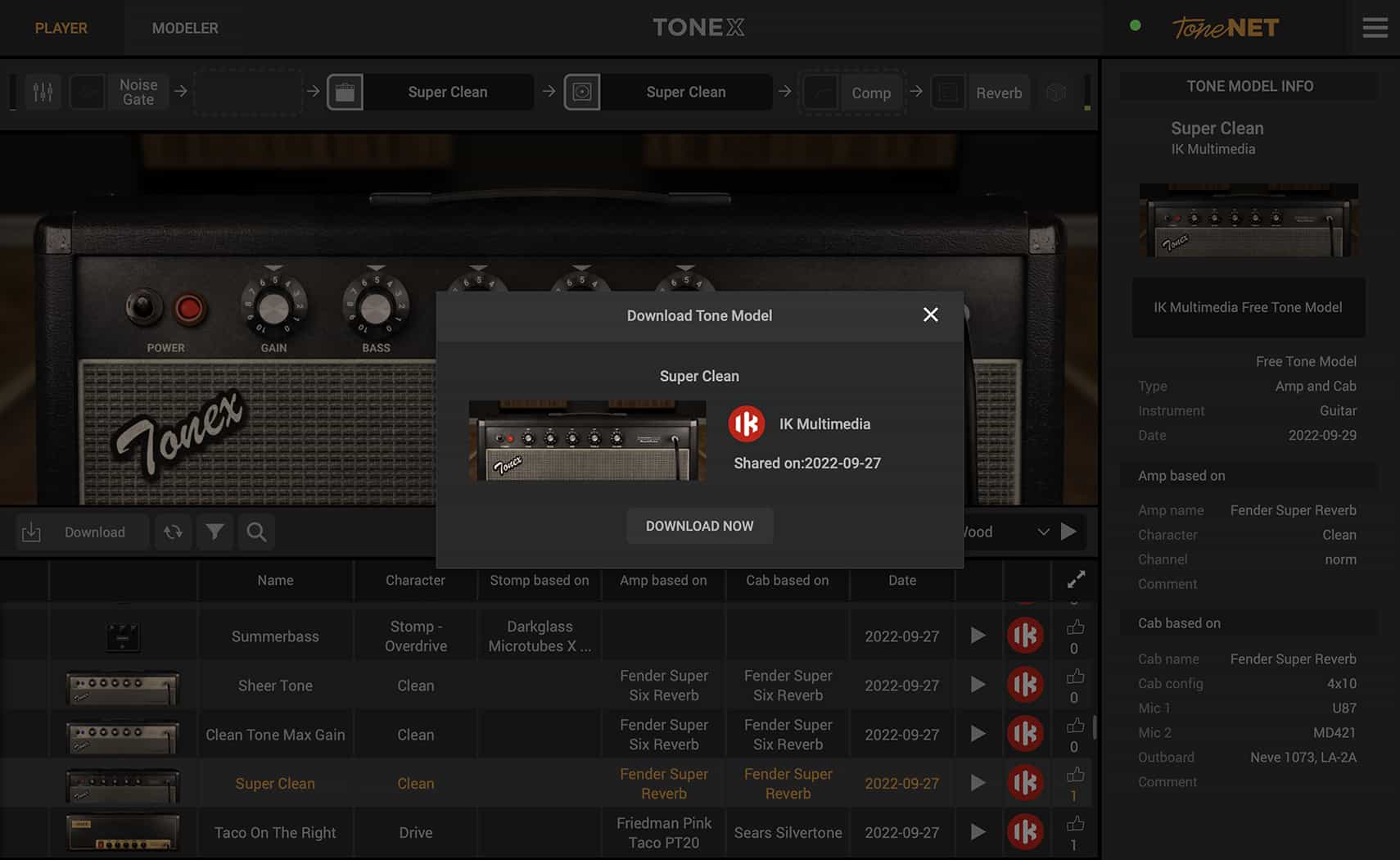Switch to the PLAYER tab
Image resolution: width=1400 pixels, height=860 pixels.
coord(61,28)
